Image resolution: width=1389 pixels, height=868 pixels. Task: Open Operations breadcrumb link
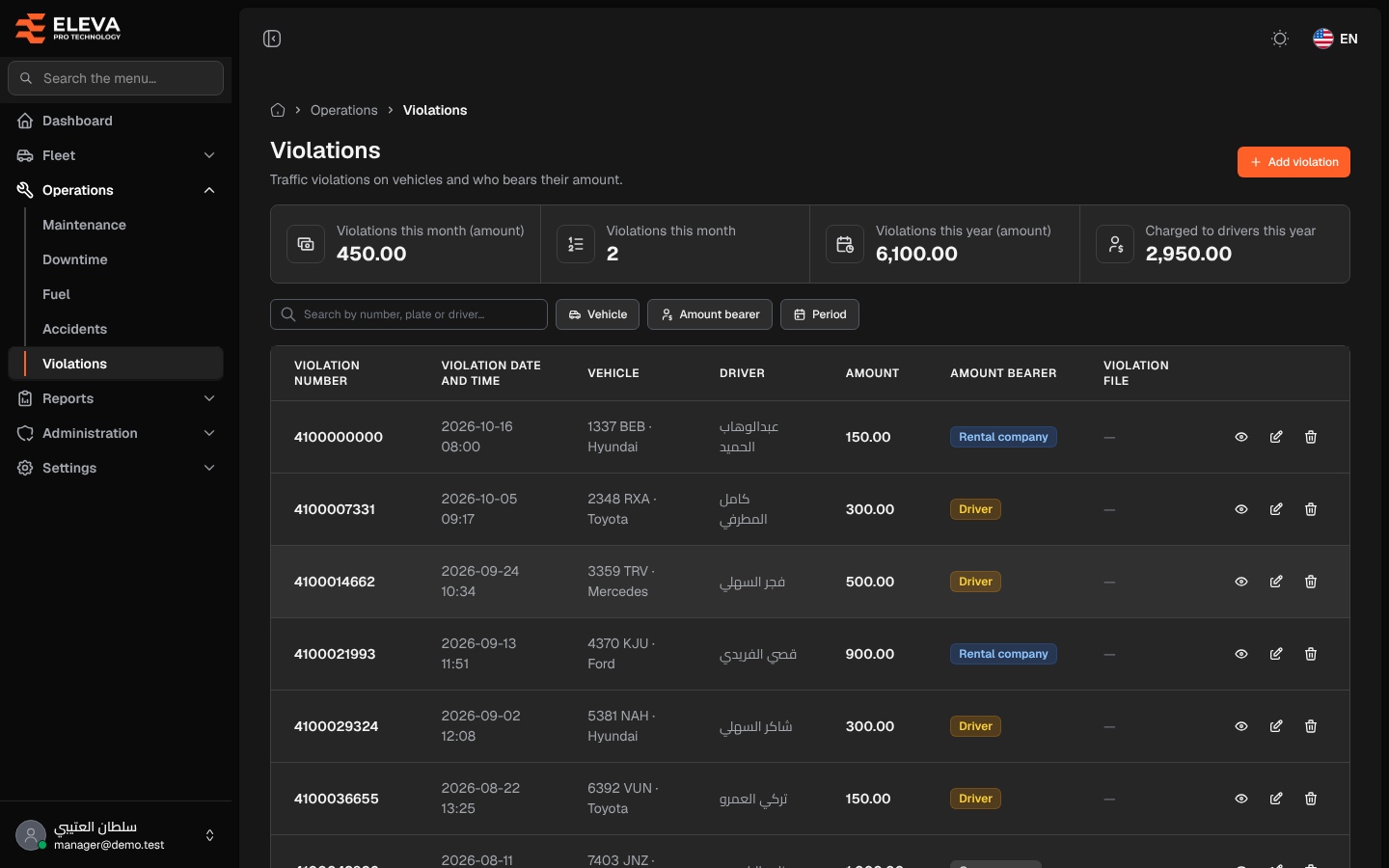click(x=344, y=110)
